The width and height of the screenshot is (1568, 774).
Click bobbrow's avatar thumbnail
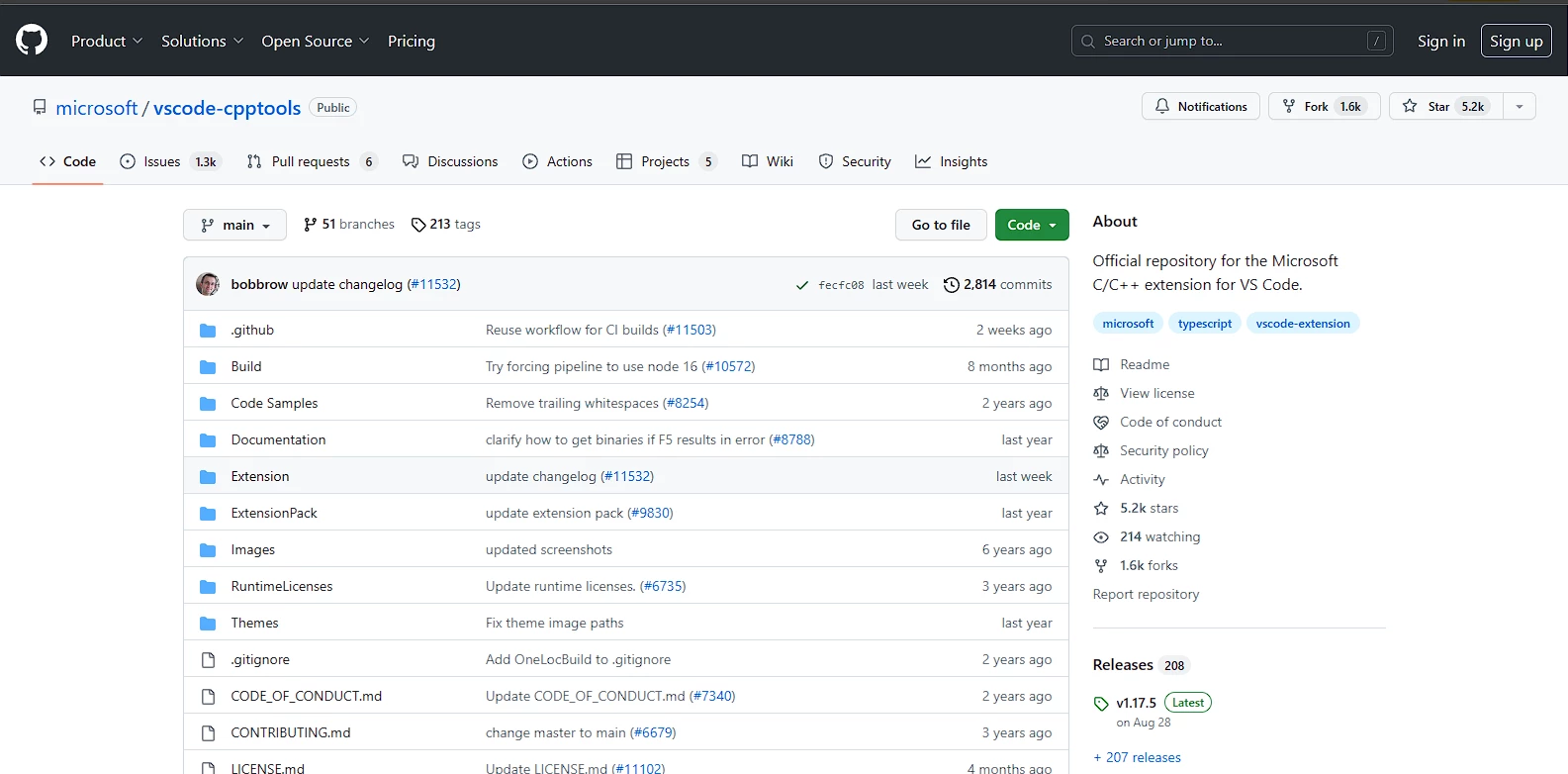(208, 284)
